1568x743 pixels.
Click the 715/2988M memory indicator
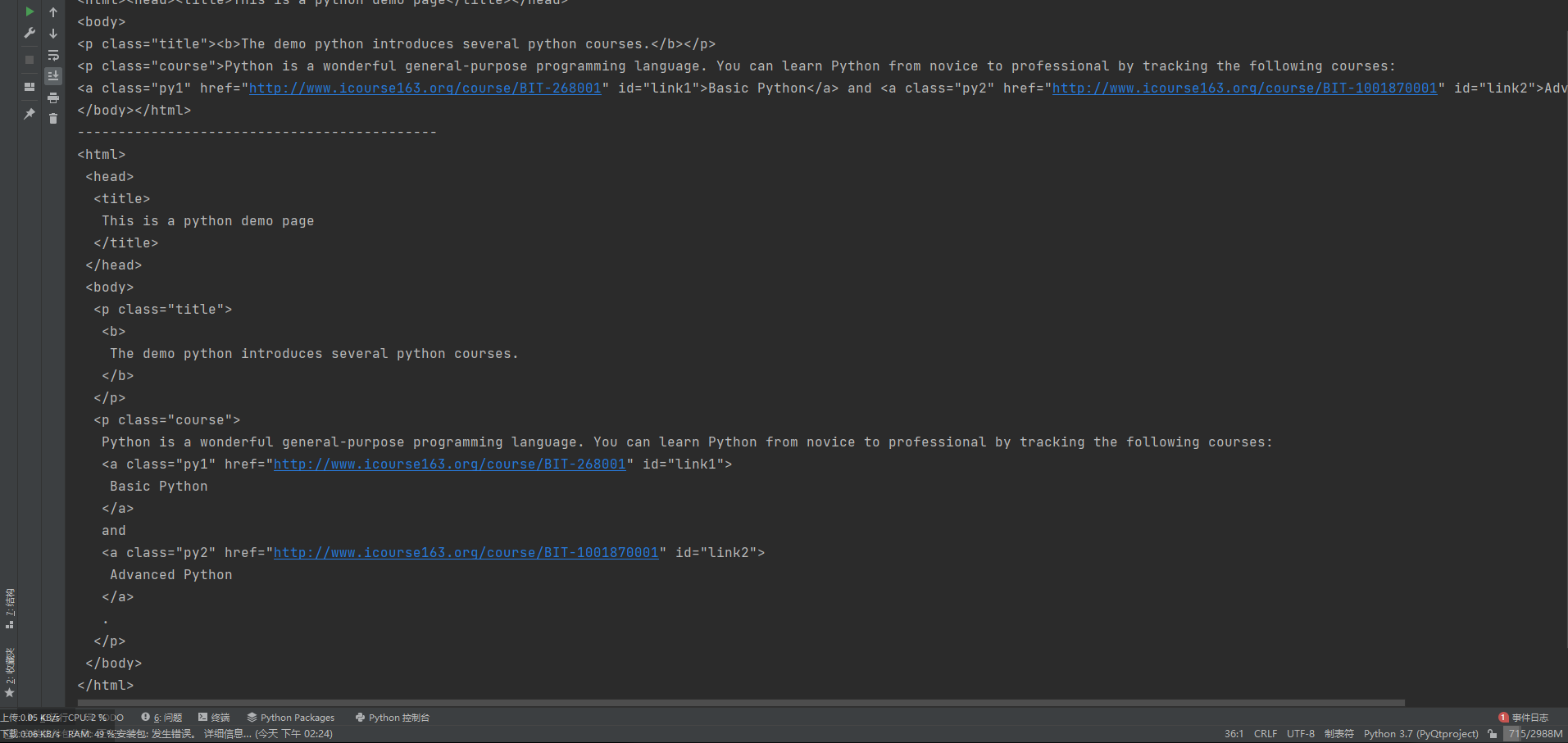[x=1534, y=734]
